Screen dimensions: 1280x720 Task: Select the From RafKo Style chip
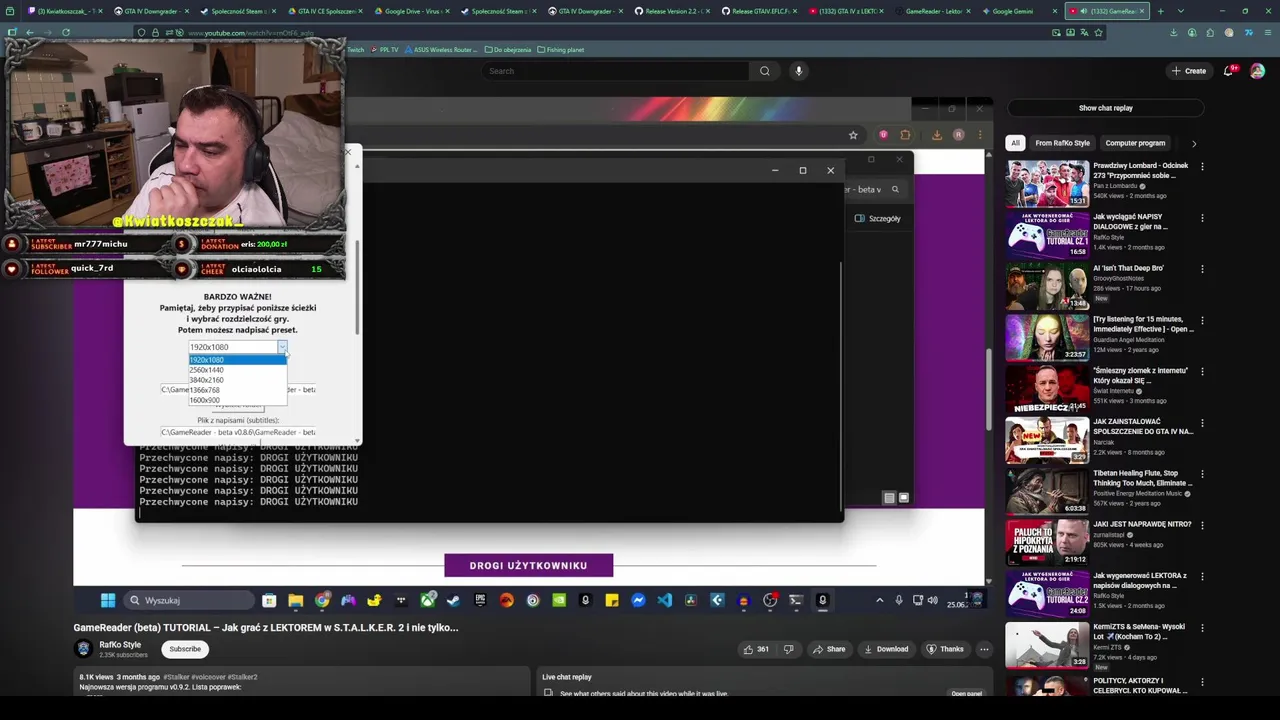(x=1062, y=143)
